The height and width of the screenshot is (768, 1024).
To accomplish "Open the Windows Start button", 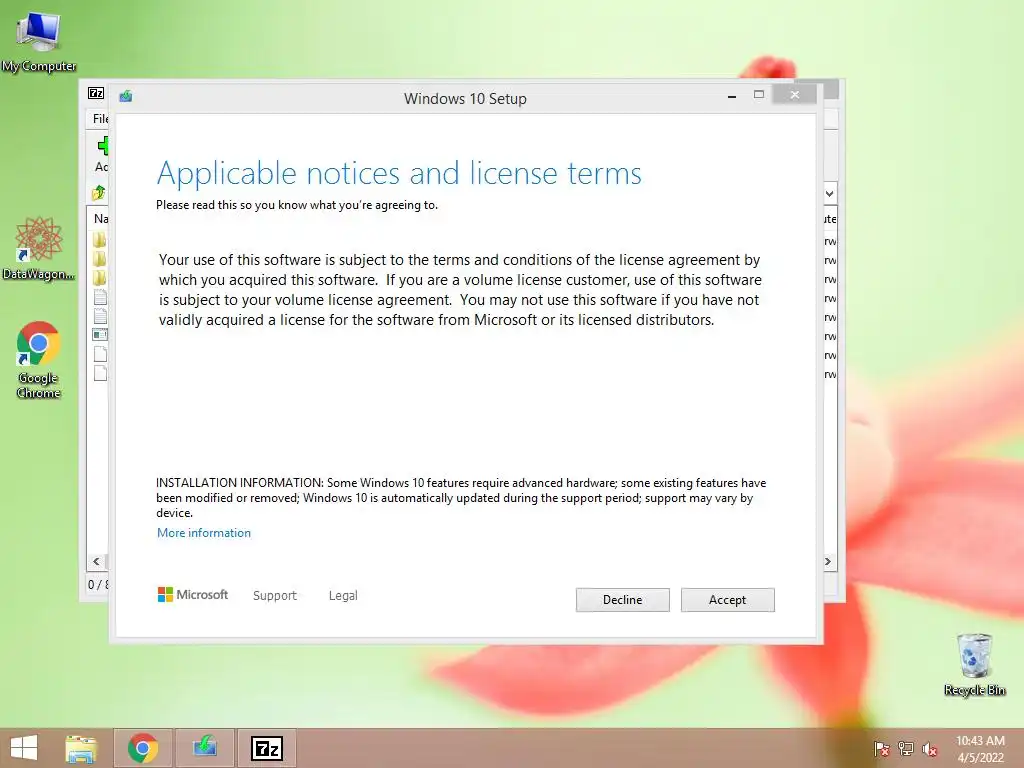I will click(24, 748).
